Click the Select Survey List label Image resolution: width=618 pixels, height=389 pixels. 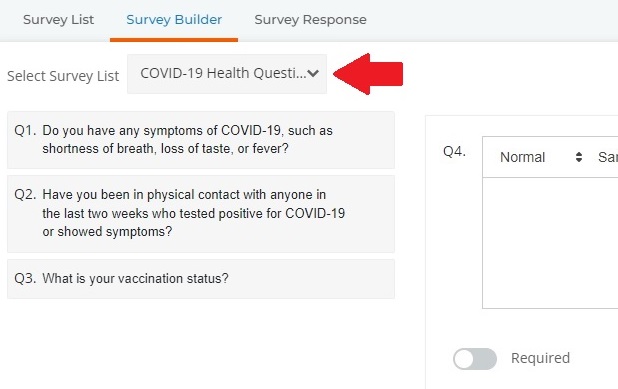click(63, 76)
